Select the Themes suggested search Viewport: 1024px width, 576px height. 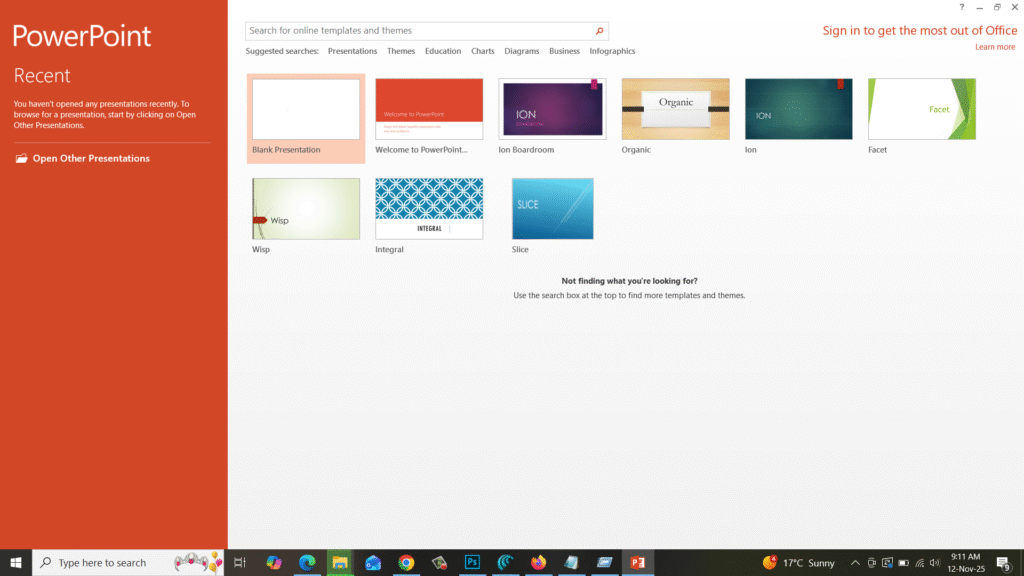400,51
